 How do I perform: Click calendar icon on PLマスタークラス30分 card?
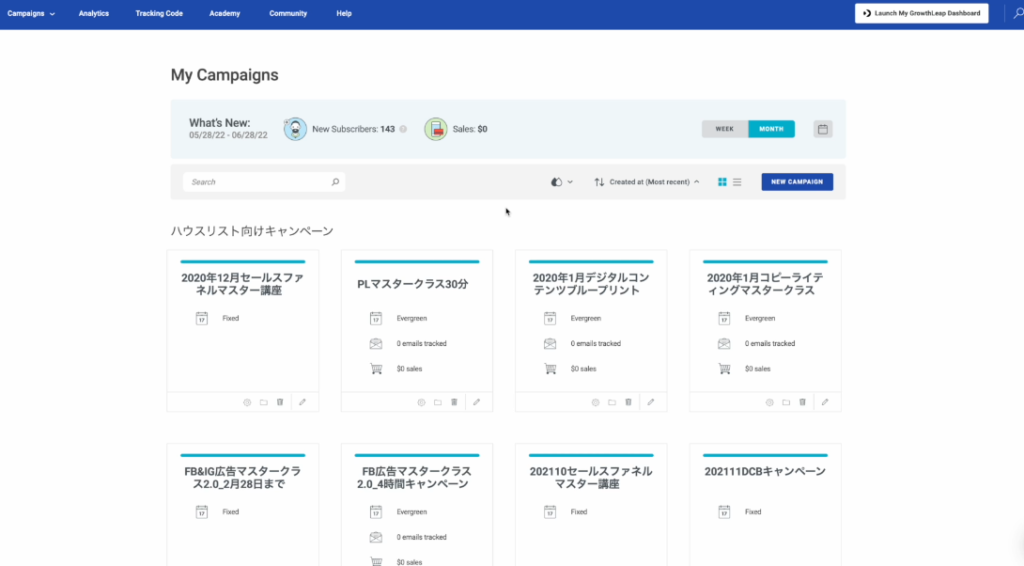(376, 318)
